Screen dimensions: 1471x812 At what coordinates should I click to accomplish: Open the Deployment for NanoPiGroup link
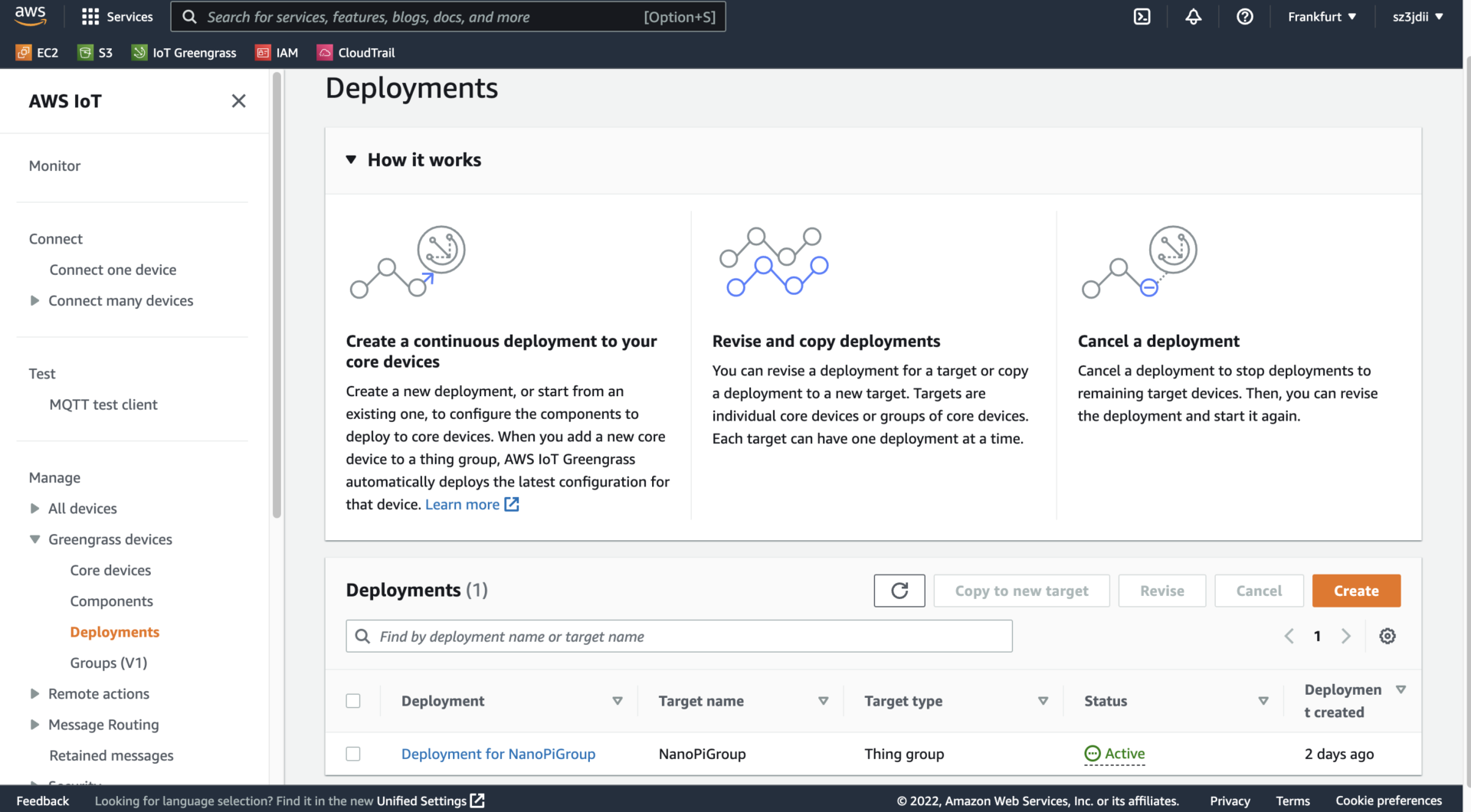(x=498, y=754)
